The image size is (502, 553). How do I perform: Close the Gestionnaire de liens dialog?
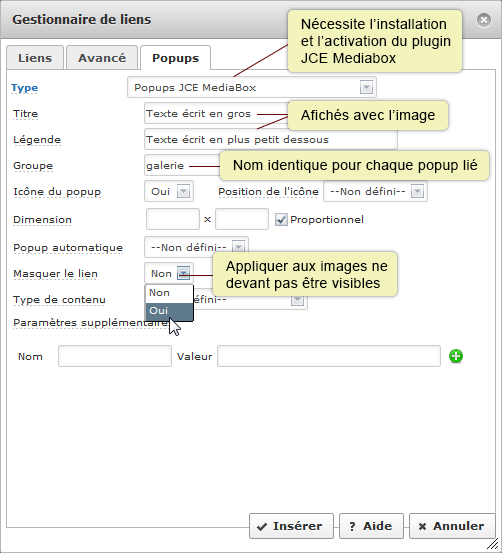pos(484,20)
